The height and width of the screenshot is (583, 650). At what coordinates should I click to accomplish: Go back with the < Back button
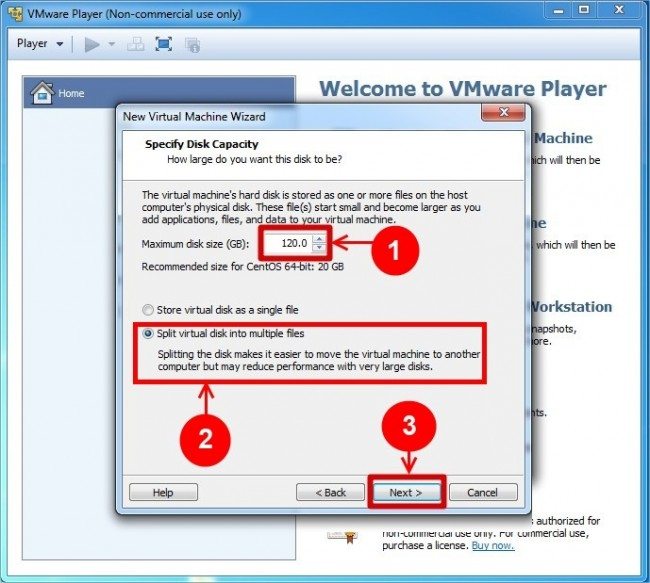tap(330, 492)
